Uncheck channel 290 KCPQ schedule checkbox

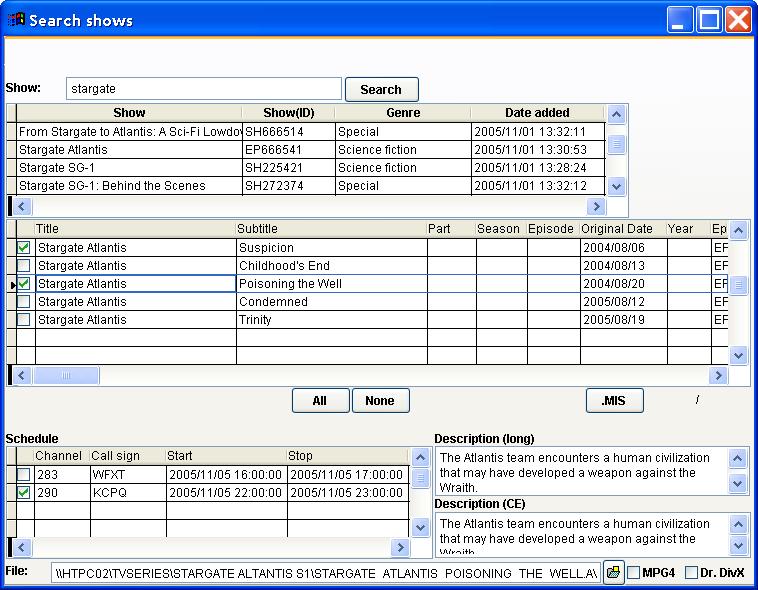[x=23, y=492]
